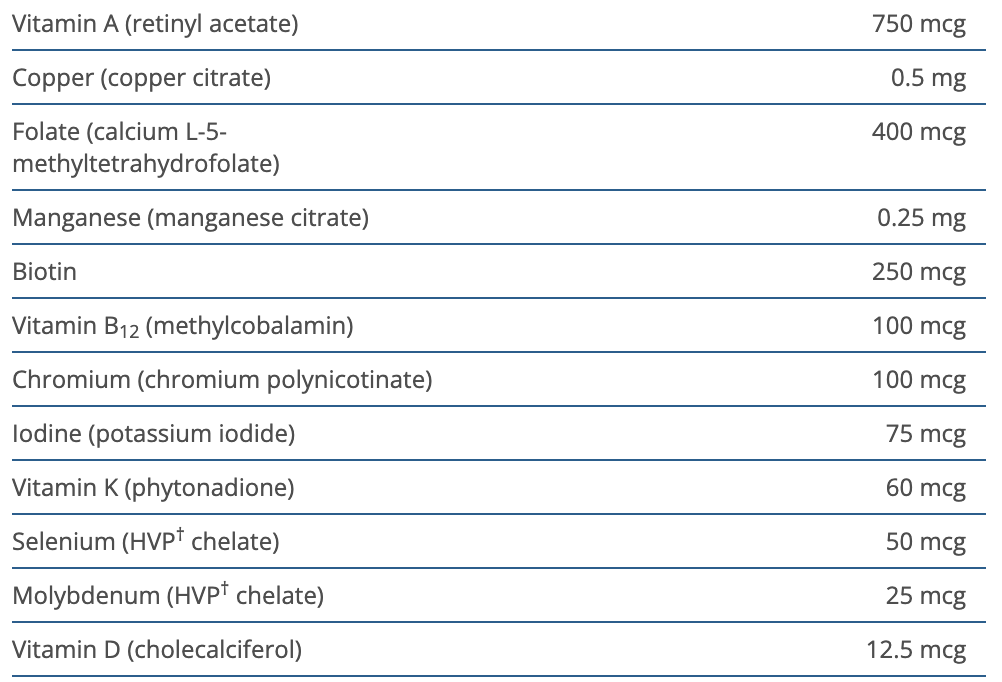Image resolution: width=1002 pixels, height=682 pixels.
Task: Select the 75 mcg iodine amount
Action: tap(925, 434)
